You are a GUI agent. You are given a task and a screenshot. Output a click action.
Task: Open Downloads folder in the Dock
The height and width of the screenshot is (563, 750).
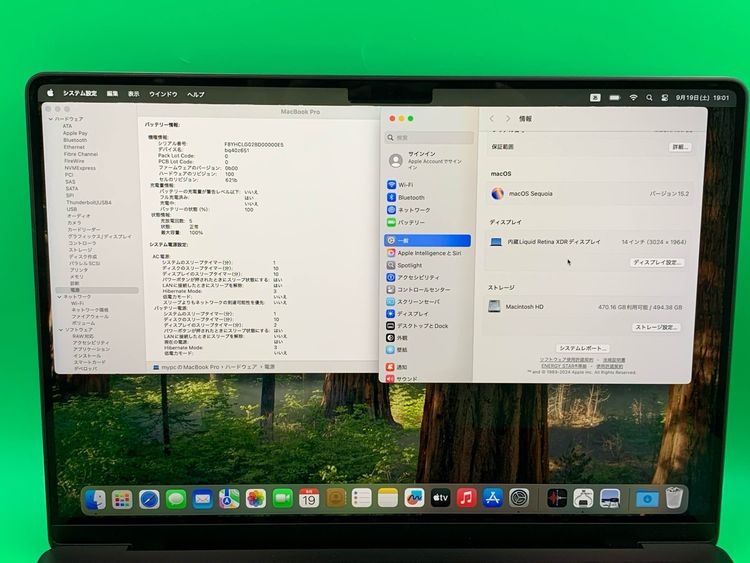pyautogui.click(x=647, y=498)
